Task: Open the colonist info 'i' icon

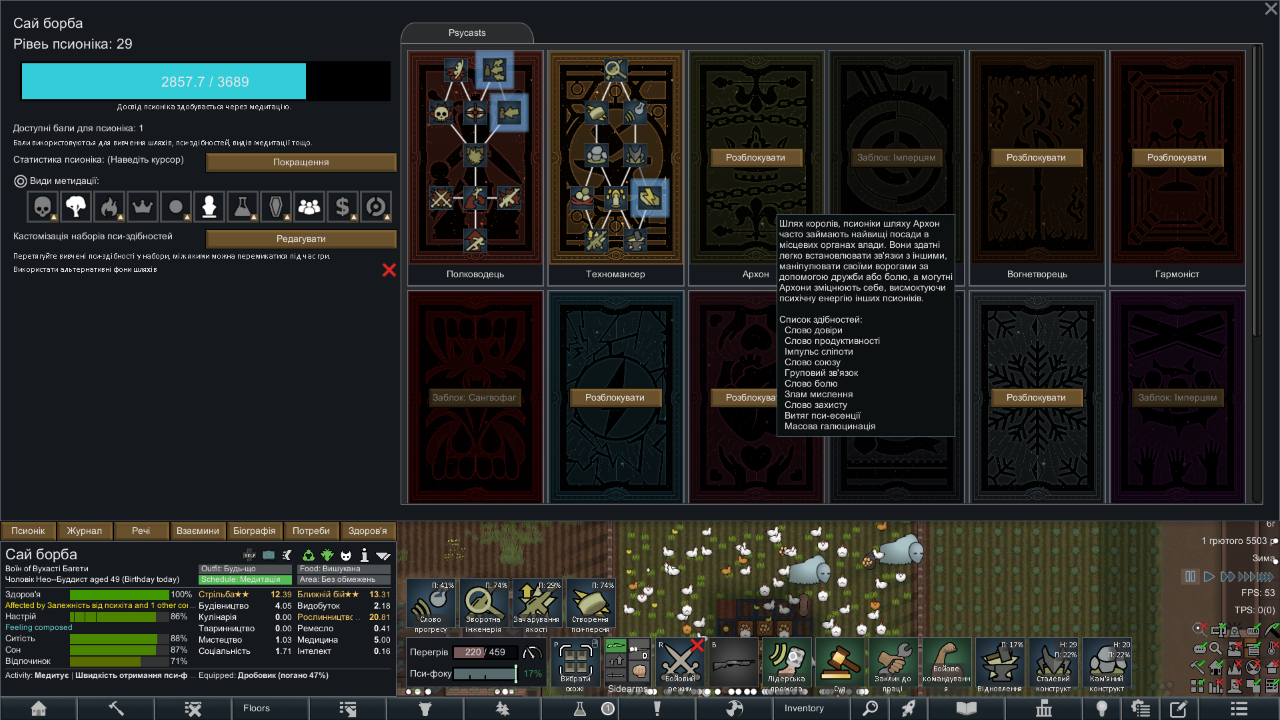Action: pos(364,554)
